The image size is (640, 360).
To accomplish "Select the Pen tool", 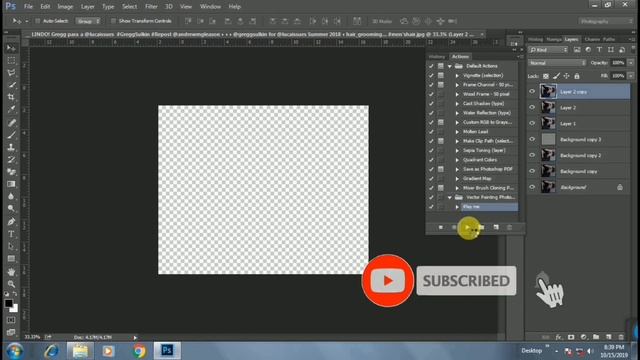I will (11, 222).
